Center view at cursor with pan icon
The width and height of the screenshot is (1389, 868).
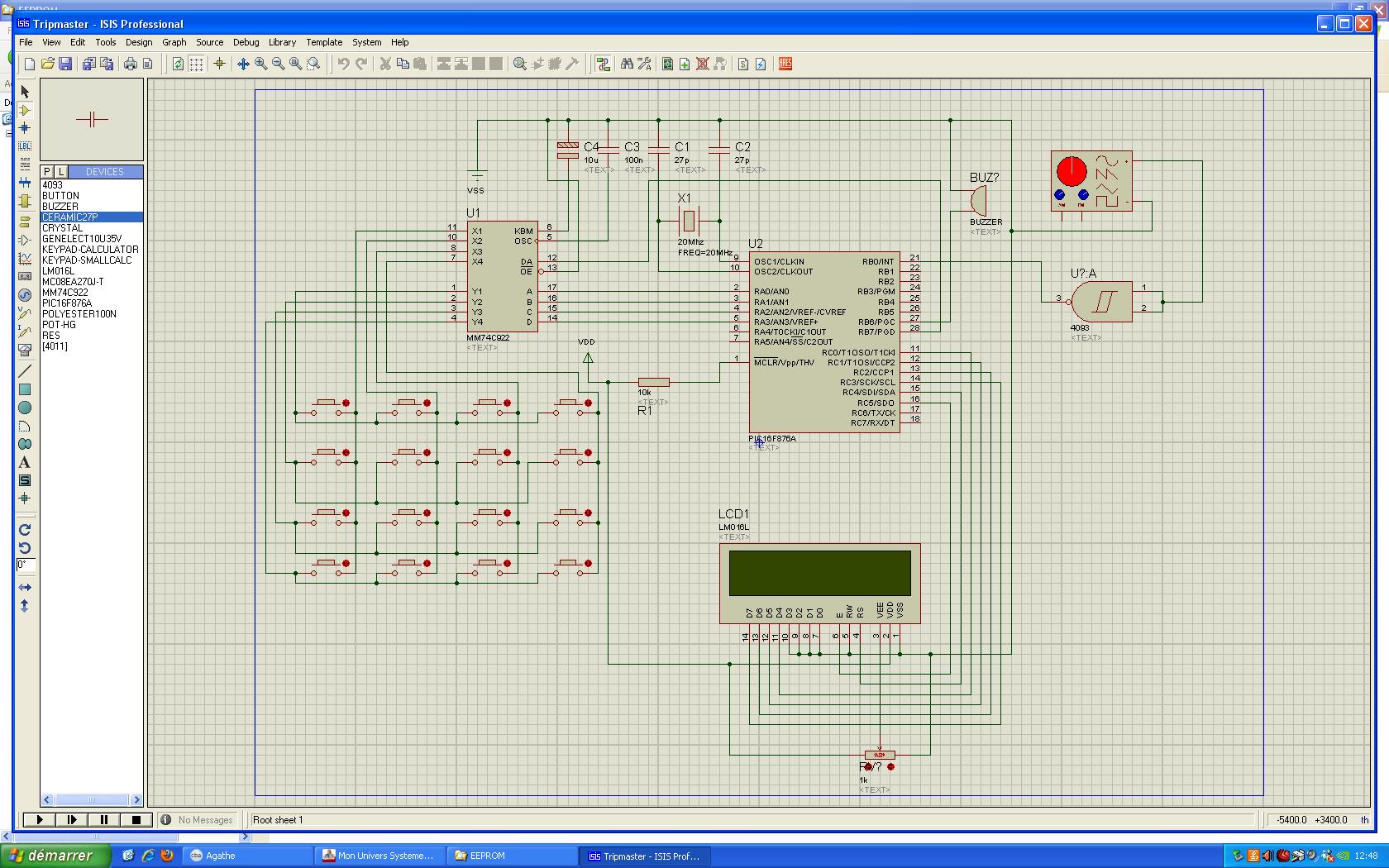pos(243,64)
